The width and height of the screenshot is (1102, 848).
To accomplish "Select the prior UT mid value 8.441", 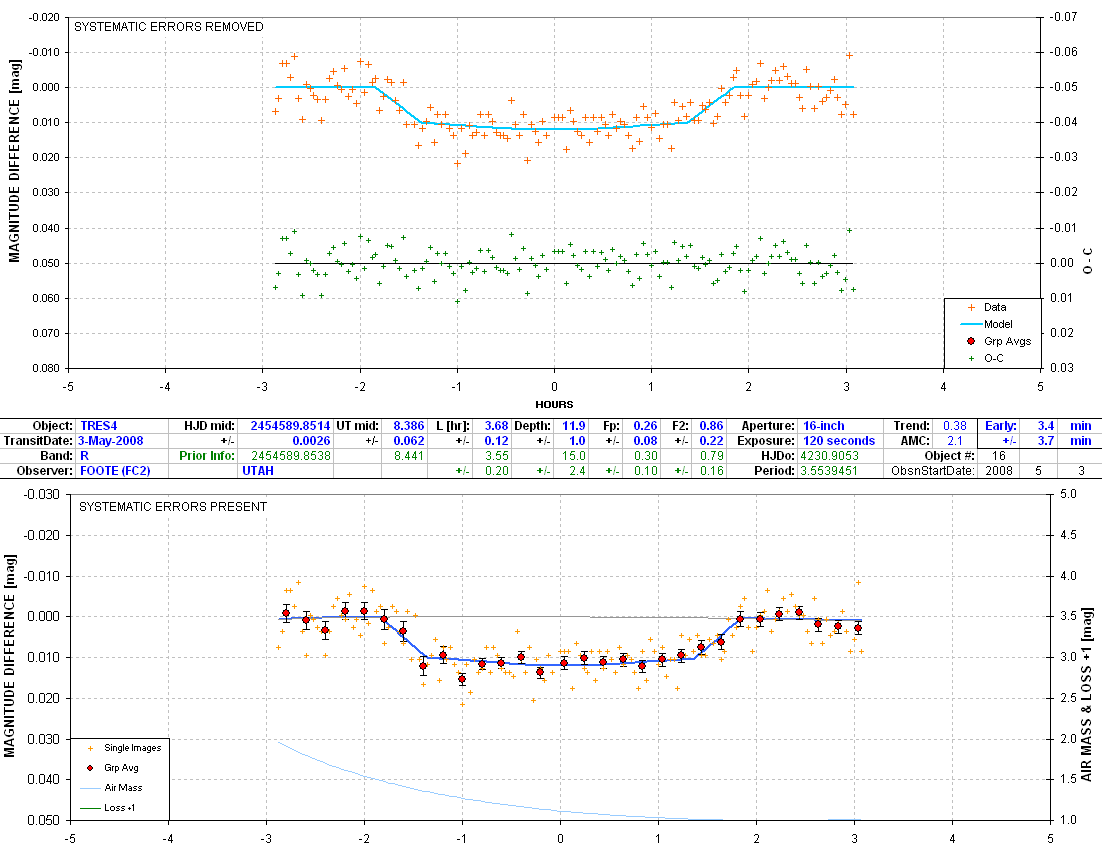I will pyautogui.click(x=408, y=455).
